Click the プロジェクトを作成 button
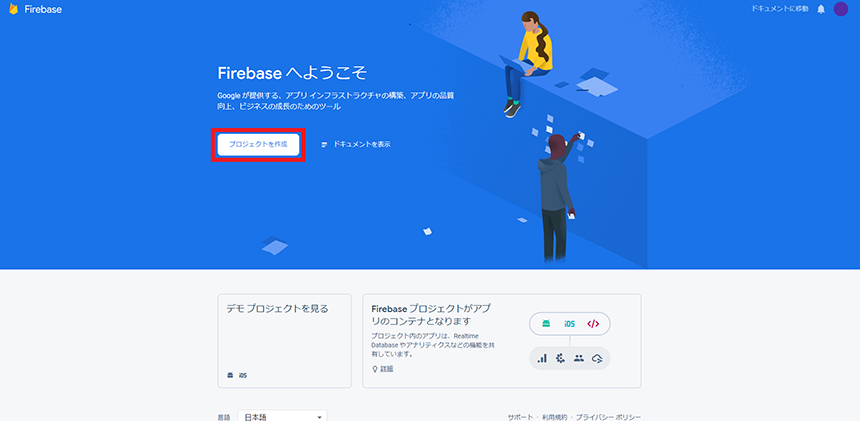 coord(258,145)
